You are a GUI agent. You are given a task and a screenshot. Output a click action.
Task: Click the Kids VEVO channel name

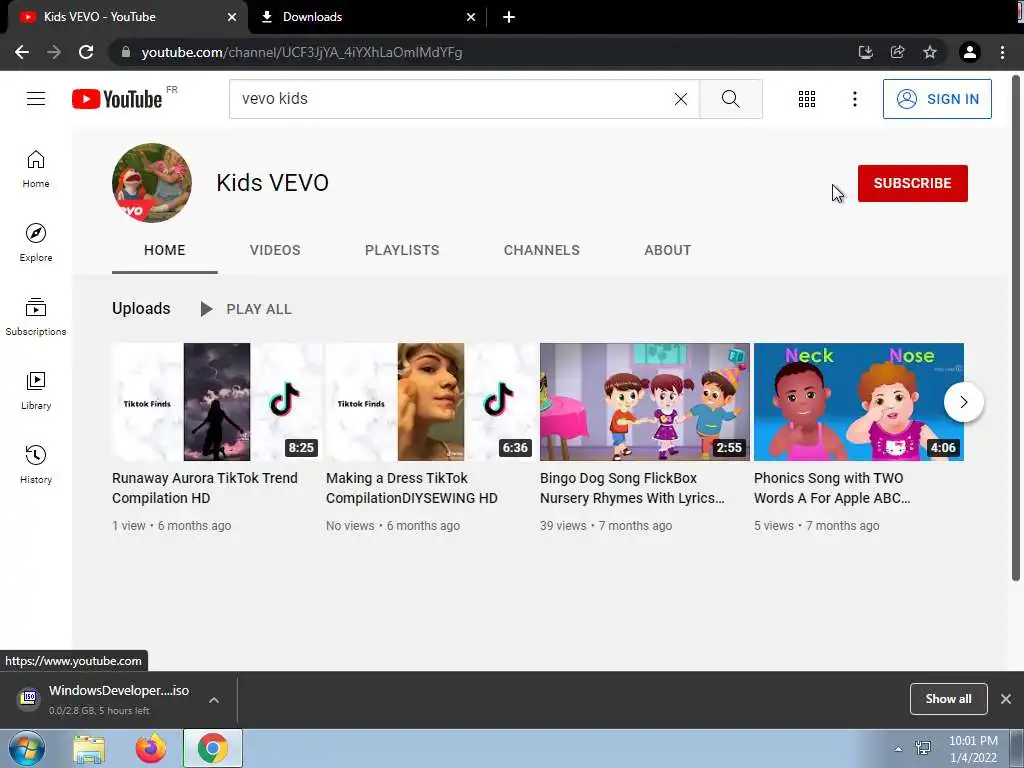point(272,183)
